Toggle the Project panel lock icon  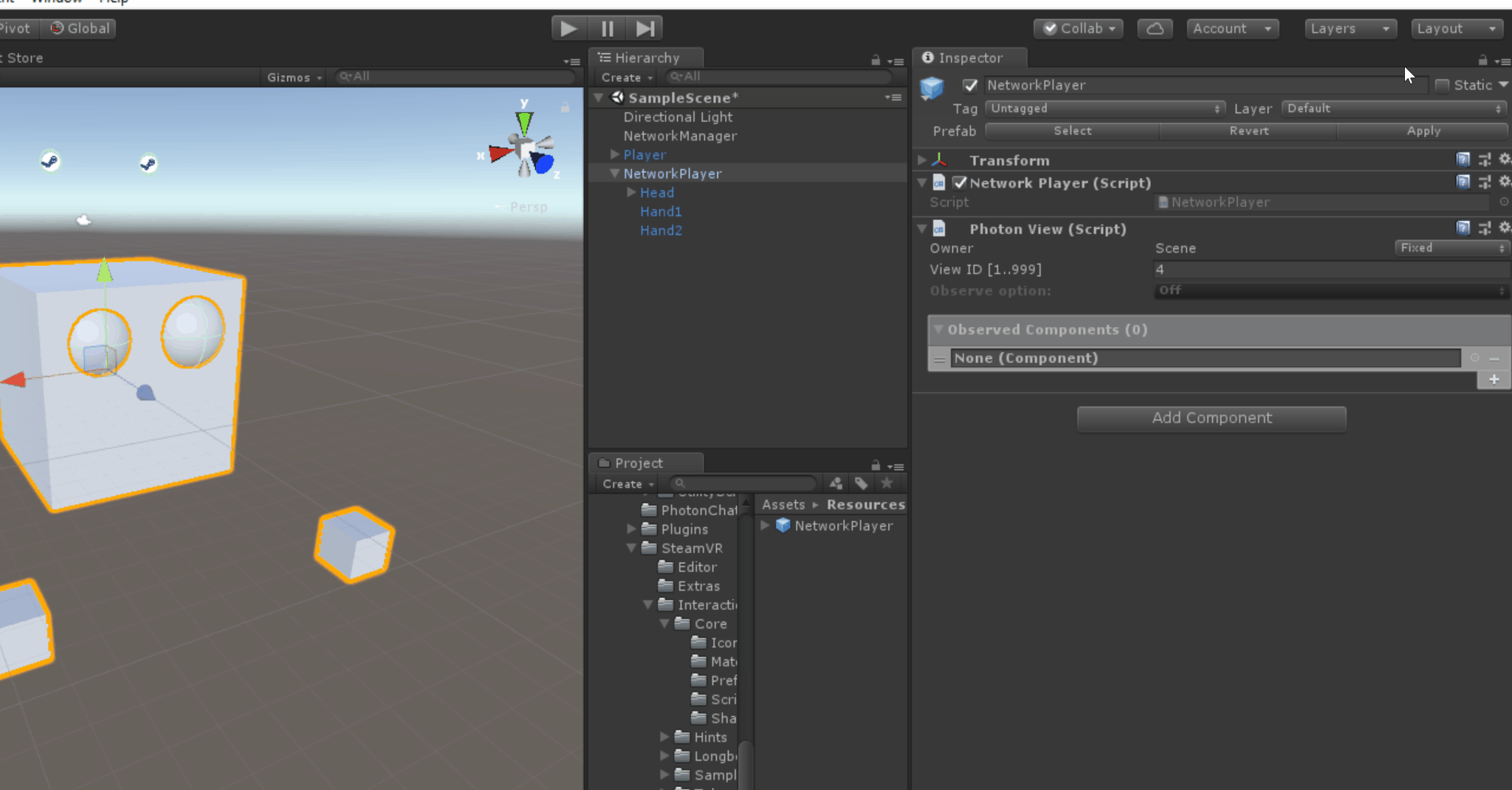click(876, 465)
